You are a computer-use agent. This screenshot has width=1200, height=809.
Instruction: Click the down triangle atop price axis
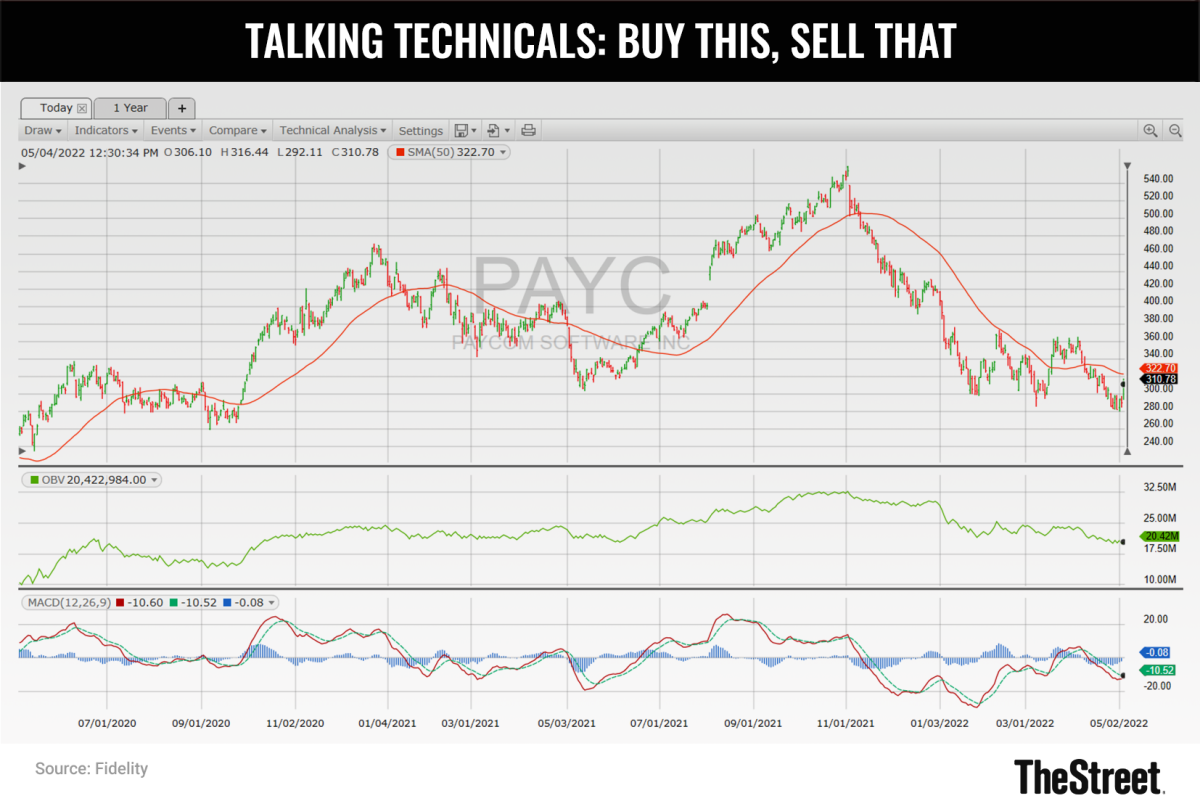point(1128,166)
